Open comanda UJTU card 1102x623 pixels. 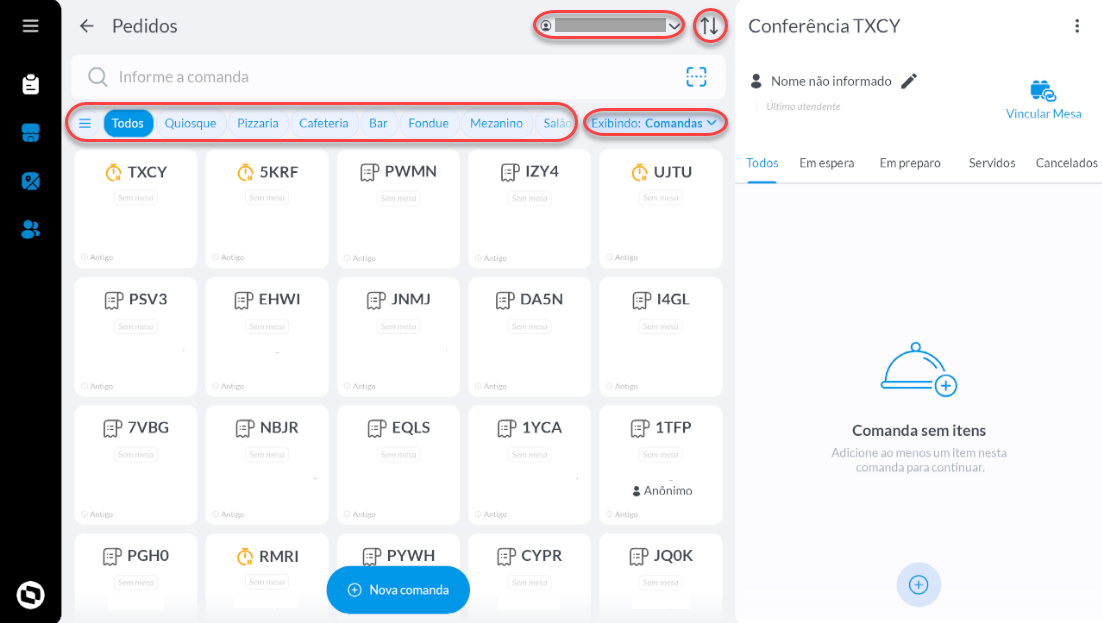(x=661, y=209)
